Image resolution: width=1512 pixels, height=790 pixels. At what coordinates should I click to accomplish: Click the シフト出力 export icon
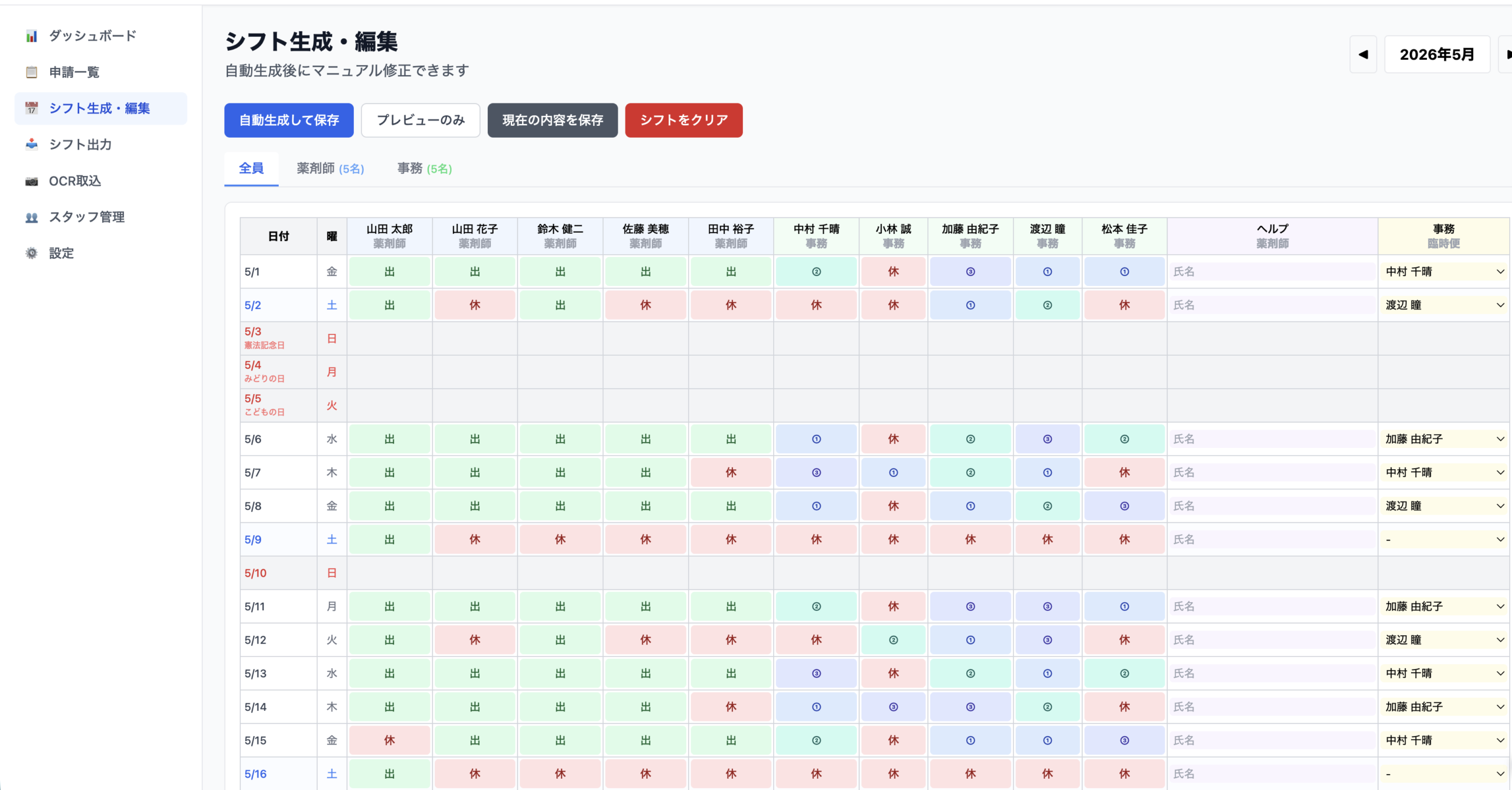point(31,144)
